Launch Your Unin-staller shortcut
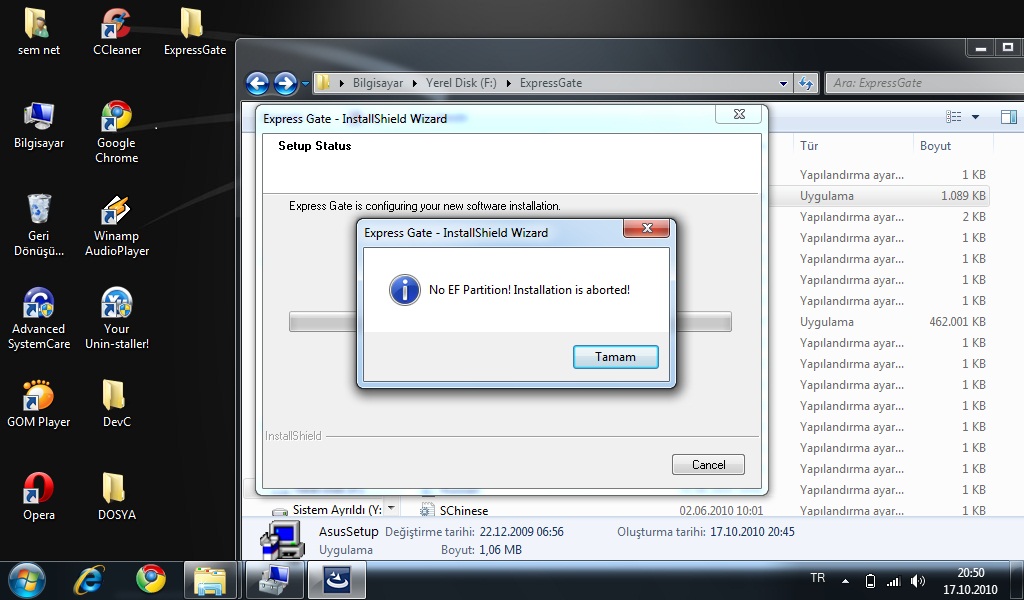 pos(116,319)
